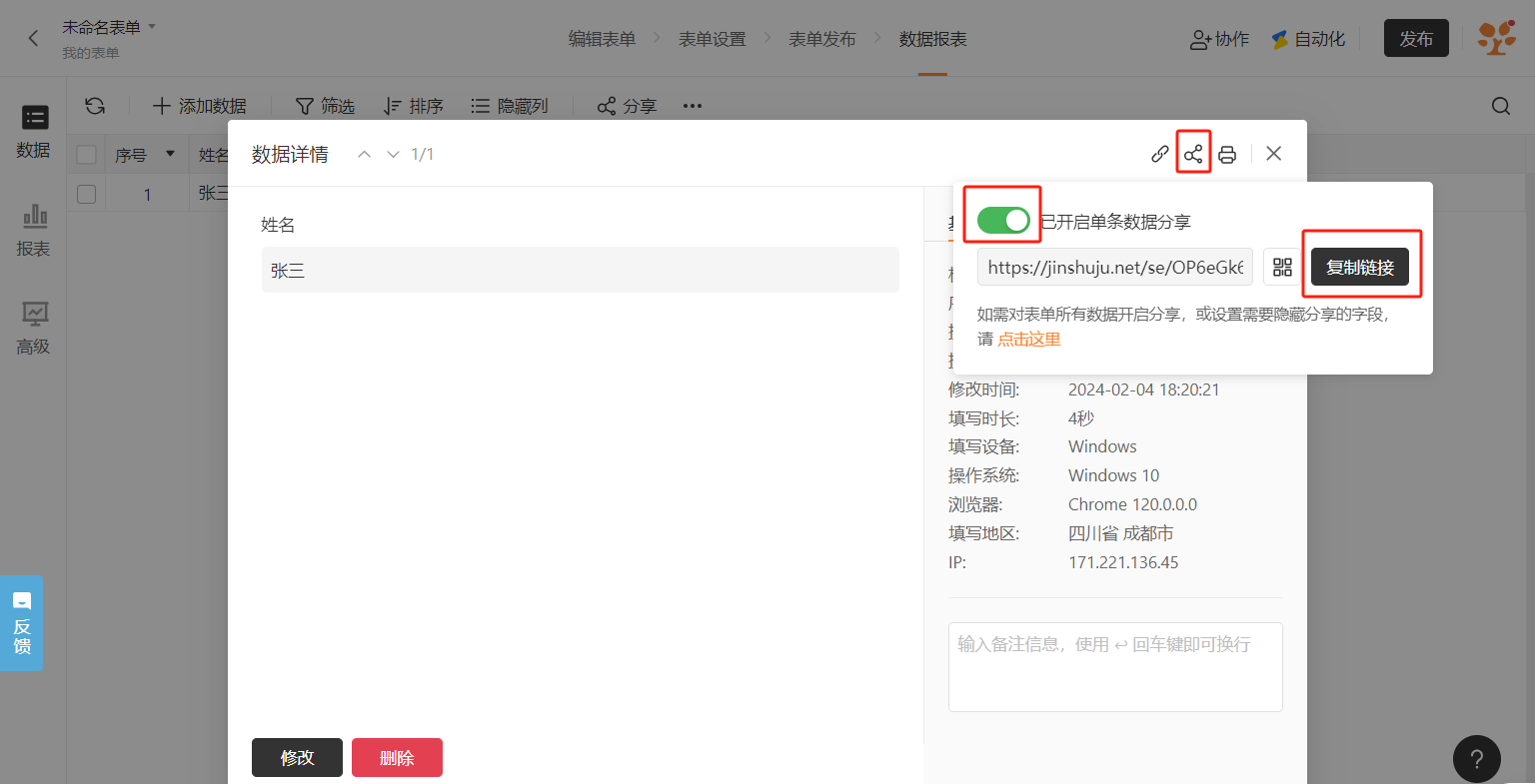Screen dimensions: 1535x784
Task: Disable the 已开启单条数据分享 toggle
Action: 1003,221
